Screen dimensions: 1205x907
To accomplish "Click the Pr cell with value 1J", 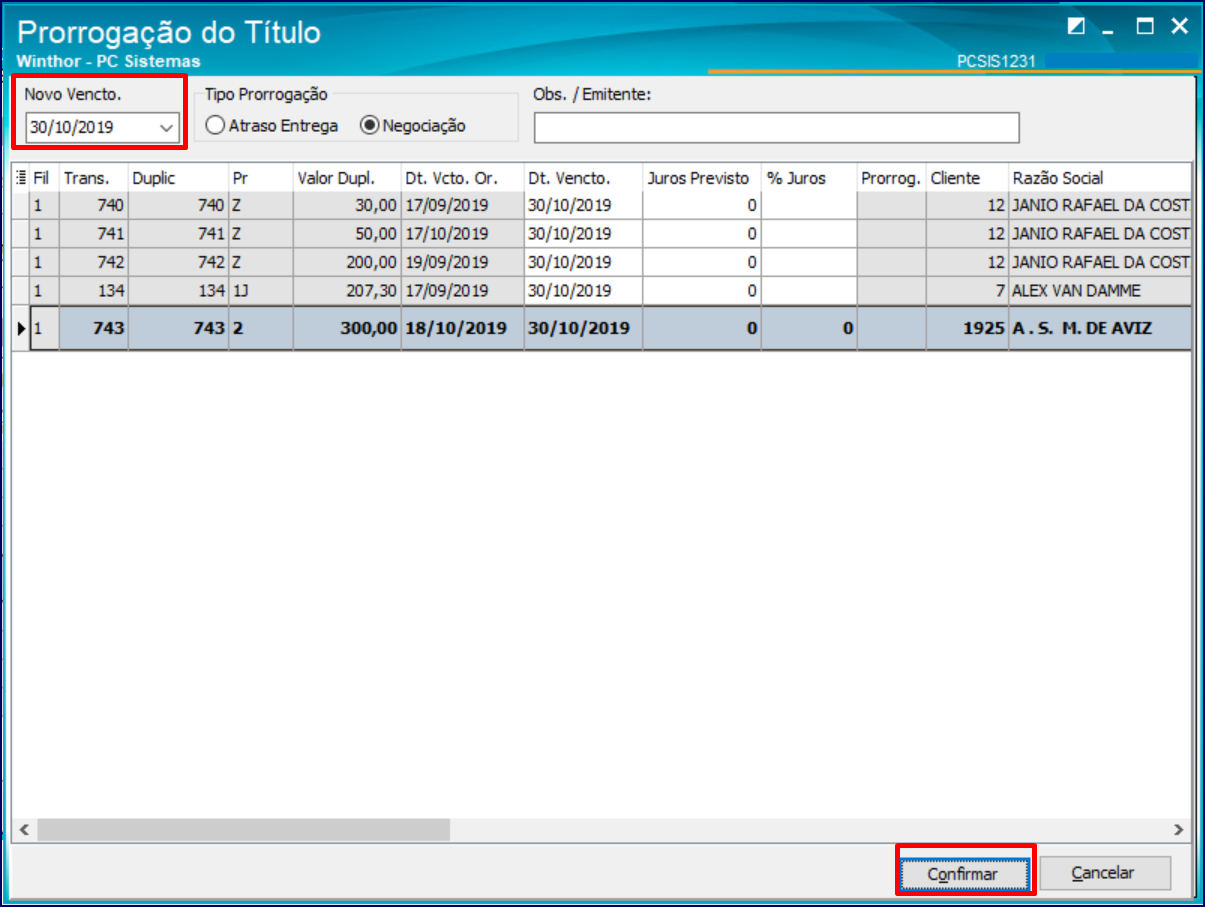I will [260, 291].
